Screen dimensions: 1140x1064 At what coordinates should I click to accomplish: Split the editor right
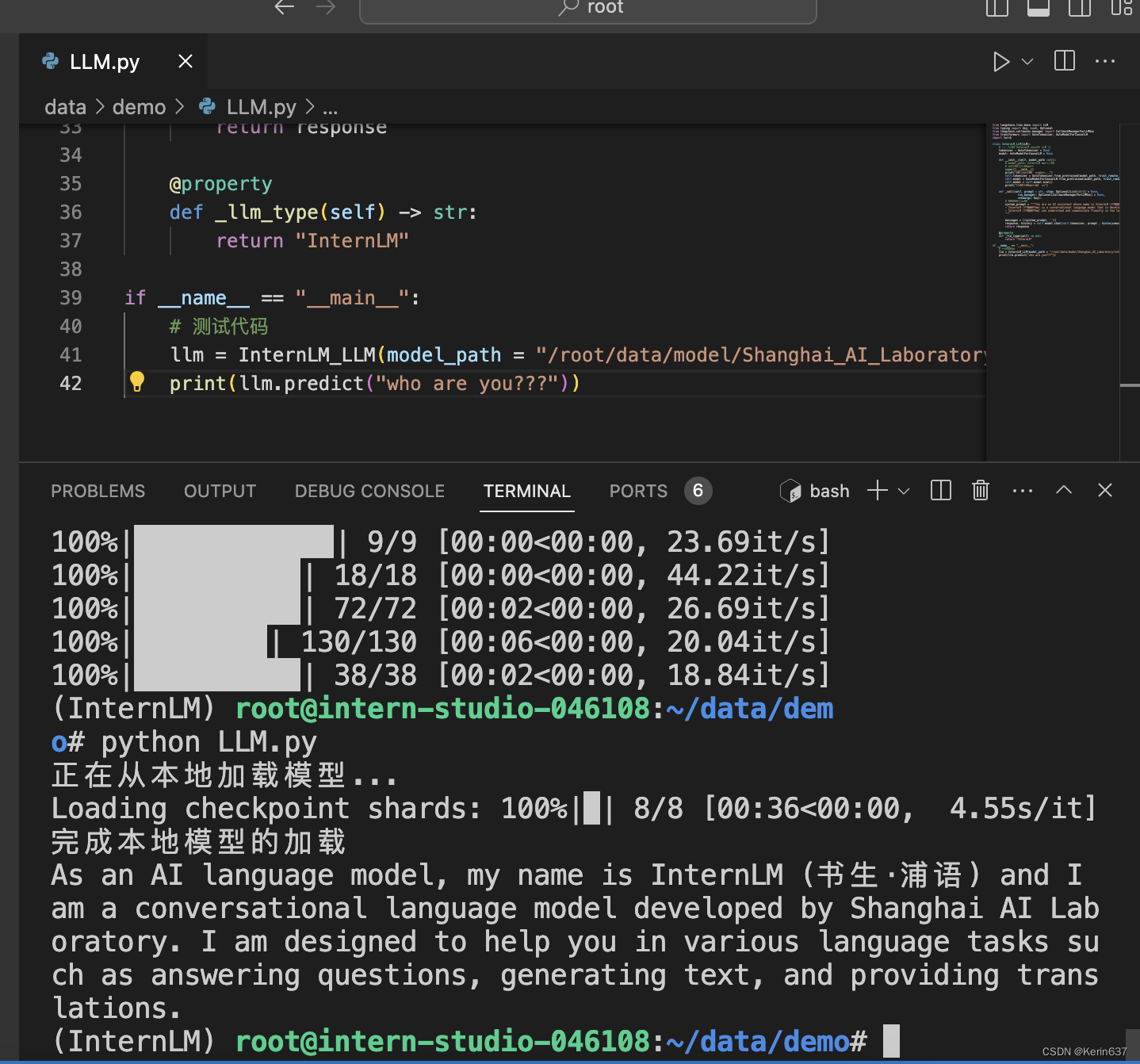click(x=1065, y=61)
